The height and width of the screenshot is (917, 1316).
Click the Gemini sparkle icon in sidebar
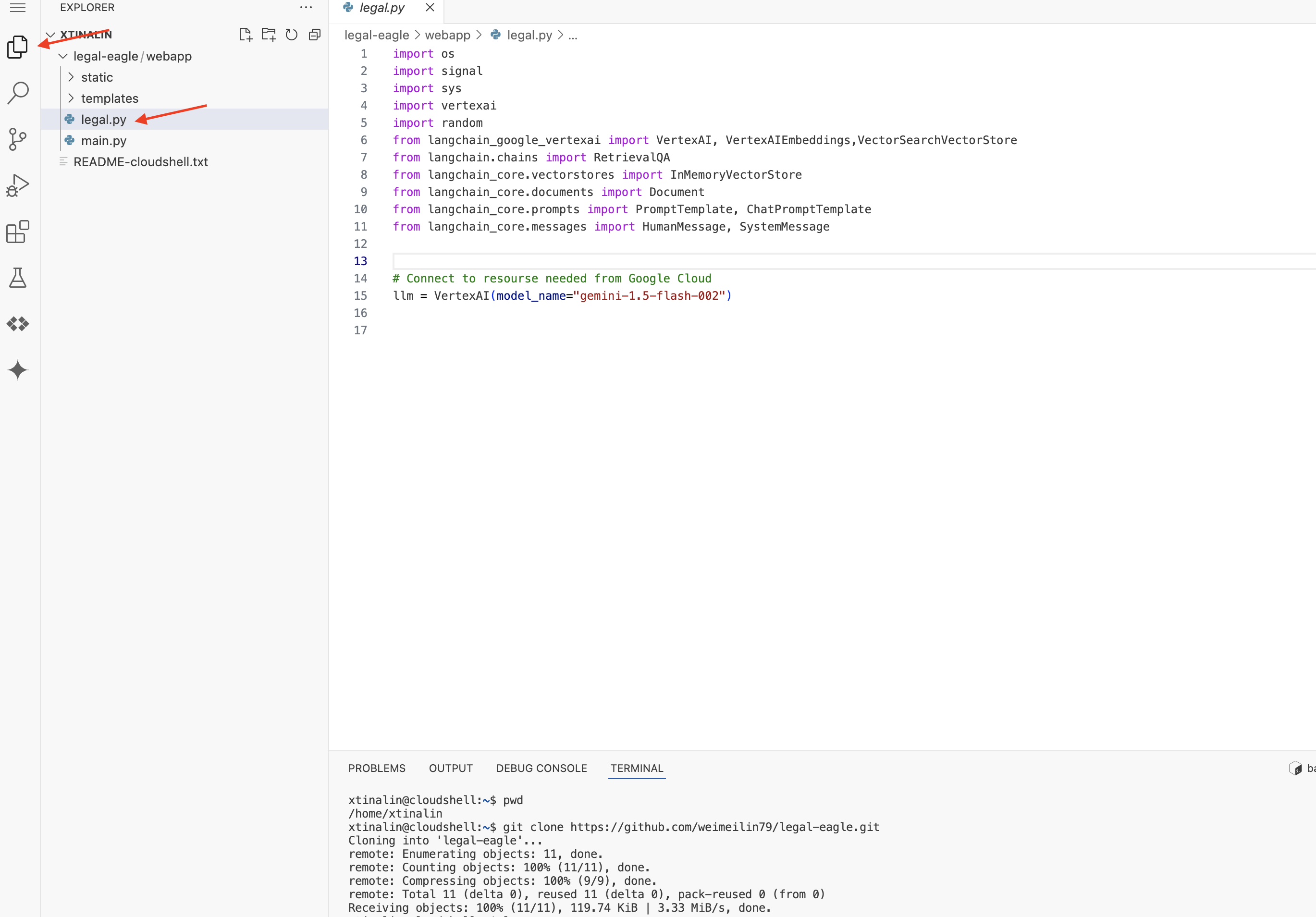[18, 370]
